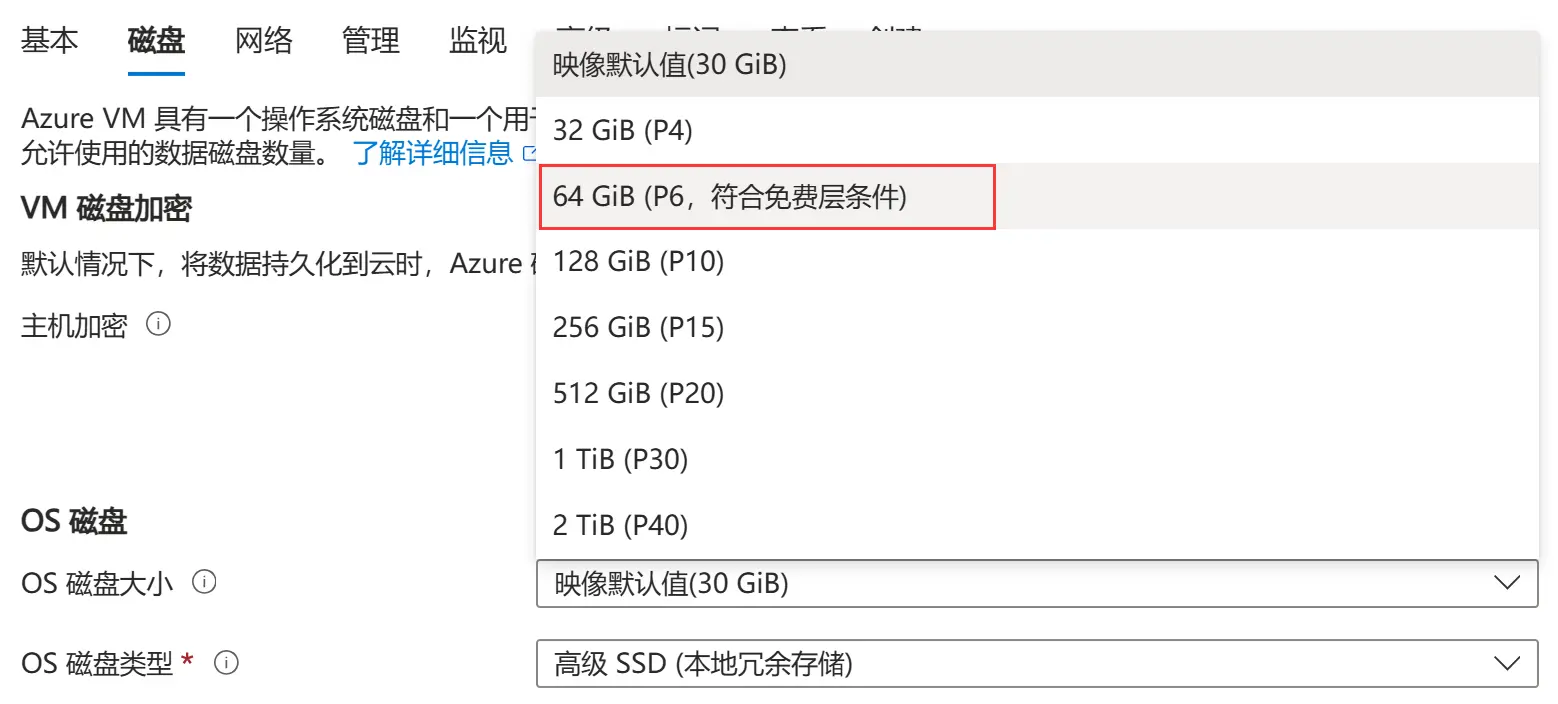The image size is (1558, 704).
Task: Select the 磁盘 tab
Action: (156, 41)
